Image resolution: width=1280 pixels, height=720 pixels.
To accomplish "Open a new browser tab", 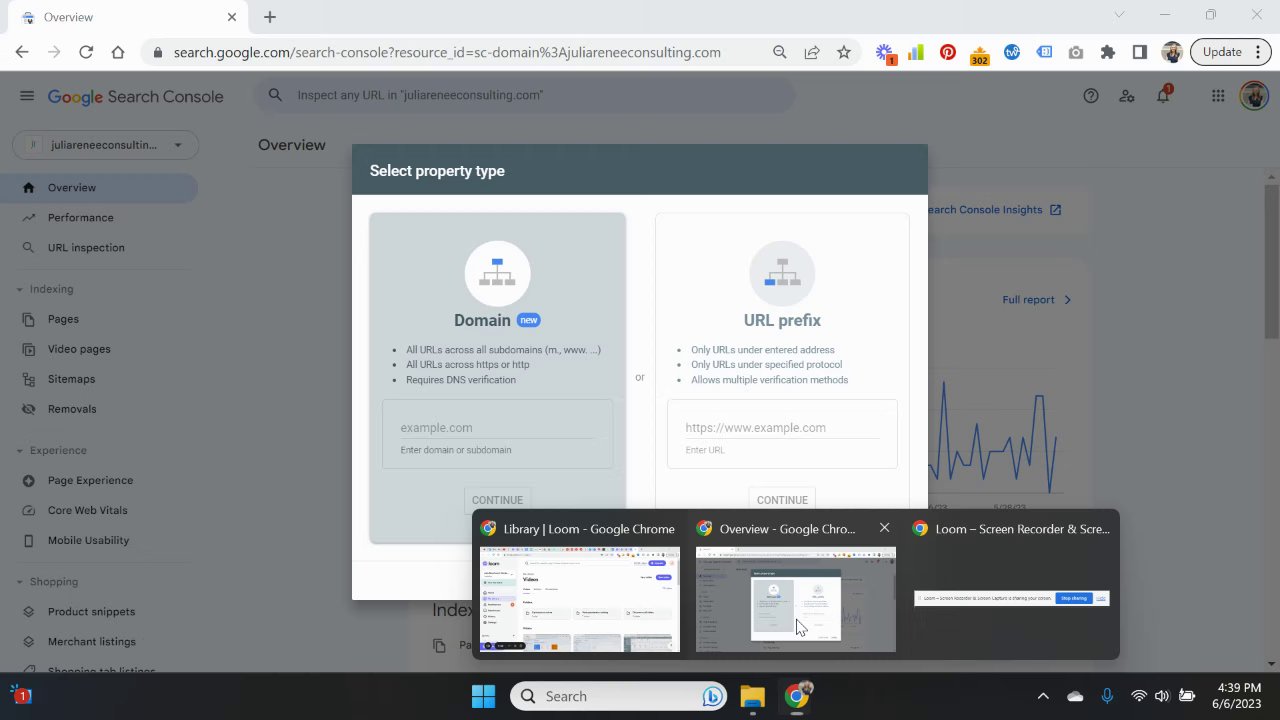I will pyautogui.click(x=270, y=17).
